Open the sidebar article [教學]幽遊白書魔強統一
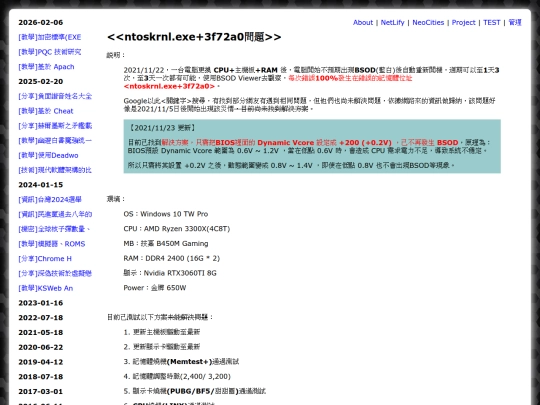Viewport: 540px width, 405px height. 55,141
